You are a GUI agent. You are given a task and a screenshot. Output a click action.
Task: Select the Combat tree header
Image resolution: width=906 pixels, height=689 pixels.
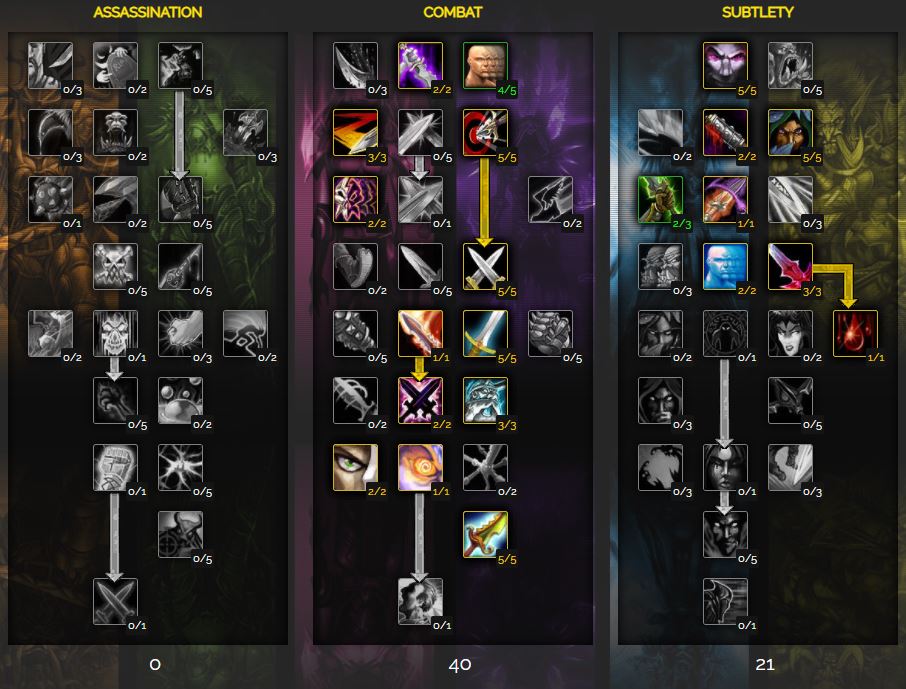(452, 12)
